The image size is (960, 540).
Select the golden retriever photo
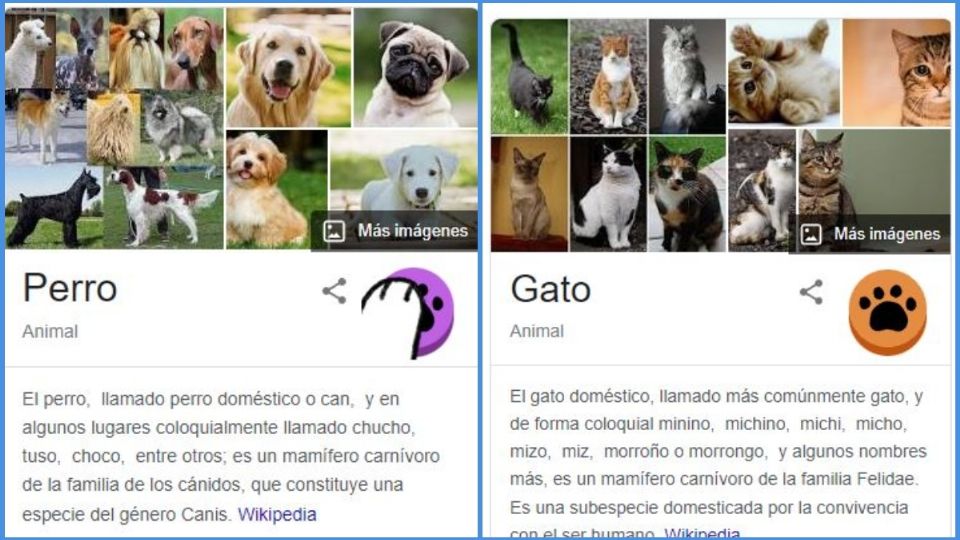[289, 67]
